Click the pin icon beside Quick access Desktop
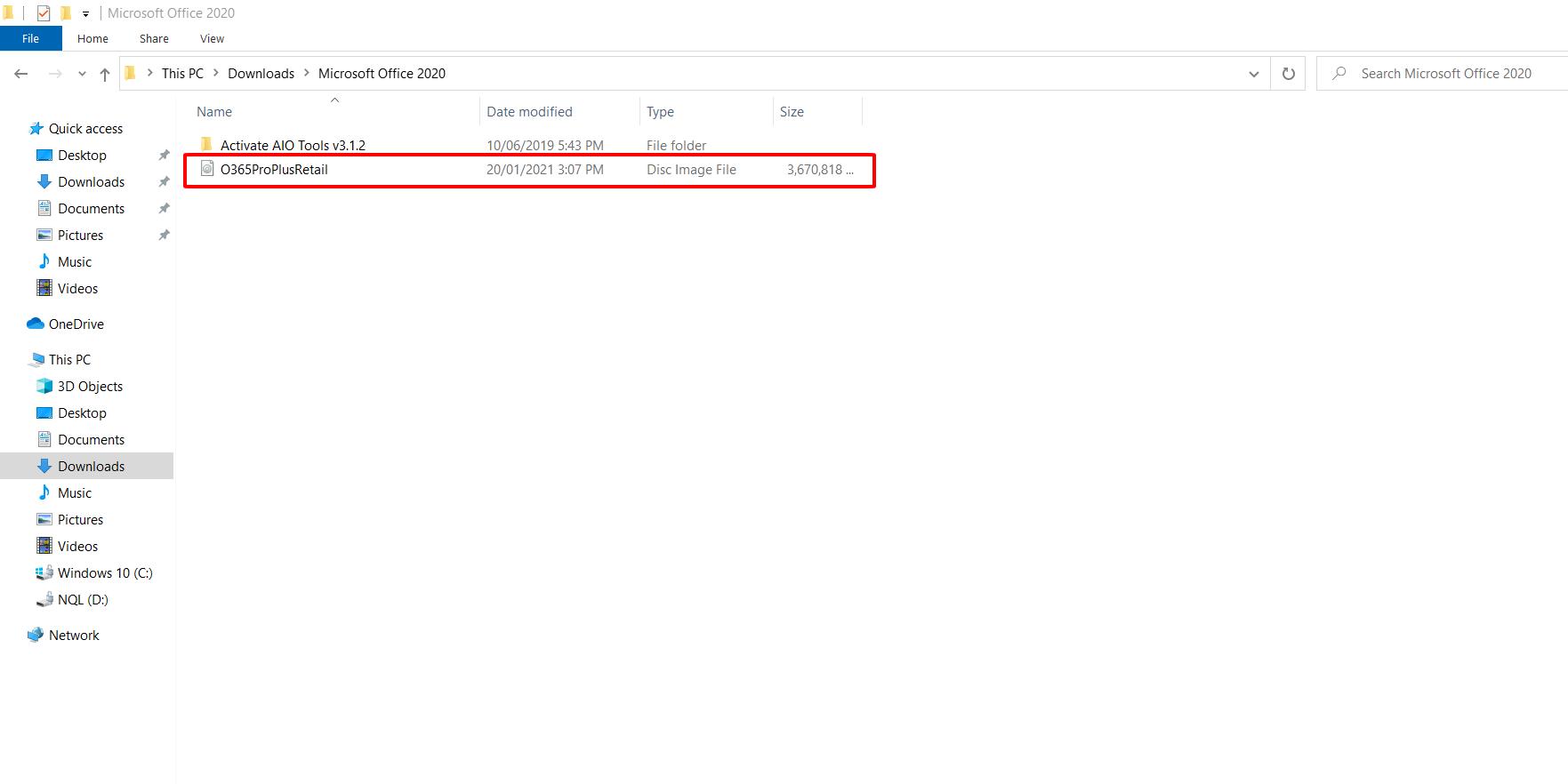 coord(164,156)
